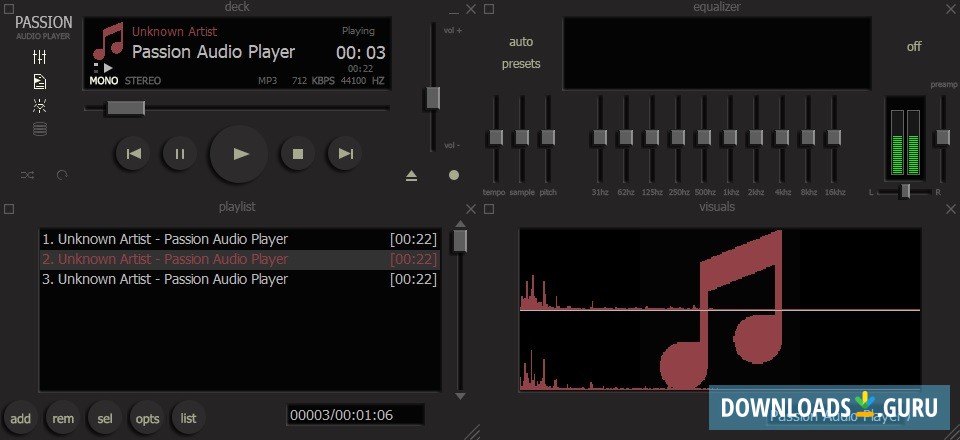Screen dimensions: 960x440
Task: Click the tempo slider handle
Action: coord(495,138)
